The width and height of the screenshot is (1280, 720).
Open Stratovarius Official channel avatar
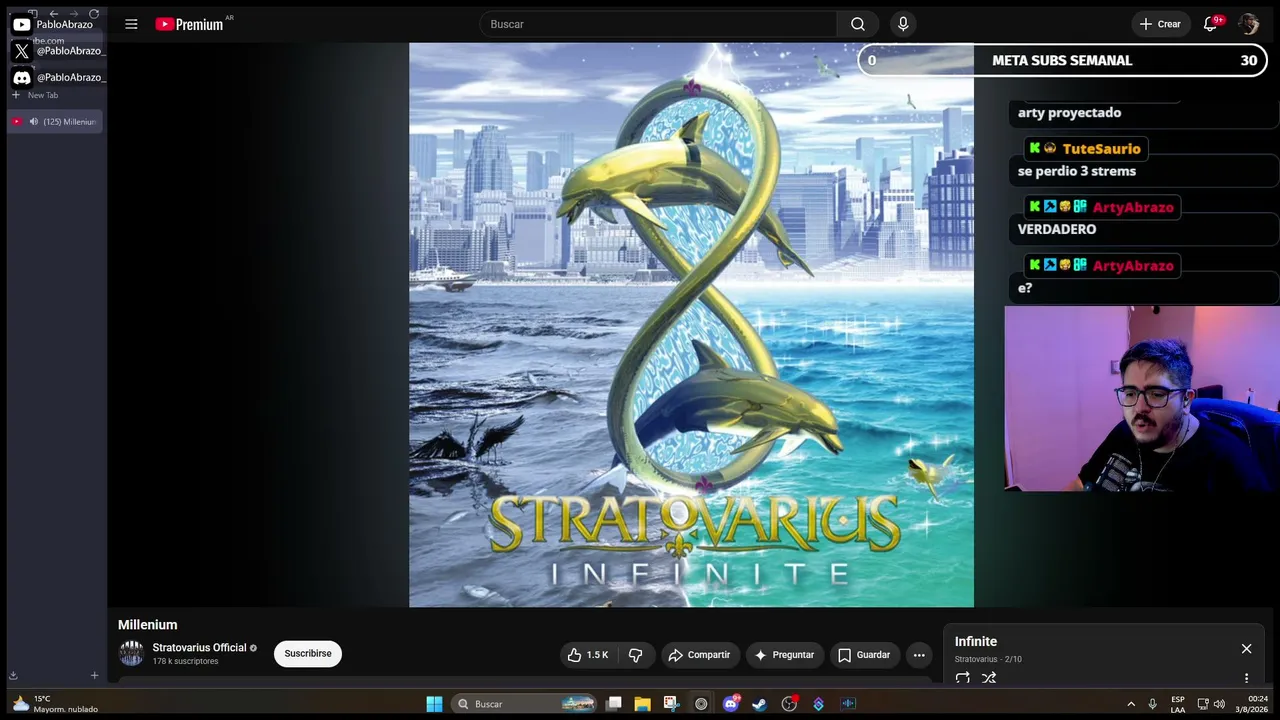pyautogui.click(x=131, y=654)
